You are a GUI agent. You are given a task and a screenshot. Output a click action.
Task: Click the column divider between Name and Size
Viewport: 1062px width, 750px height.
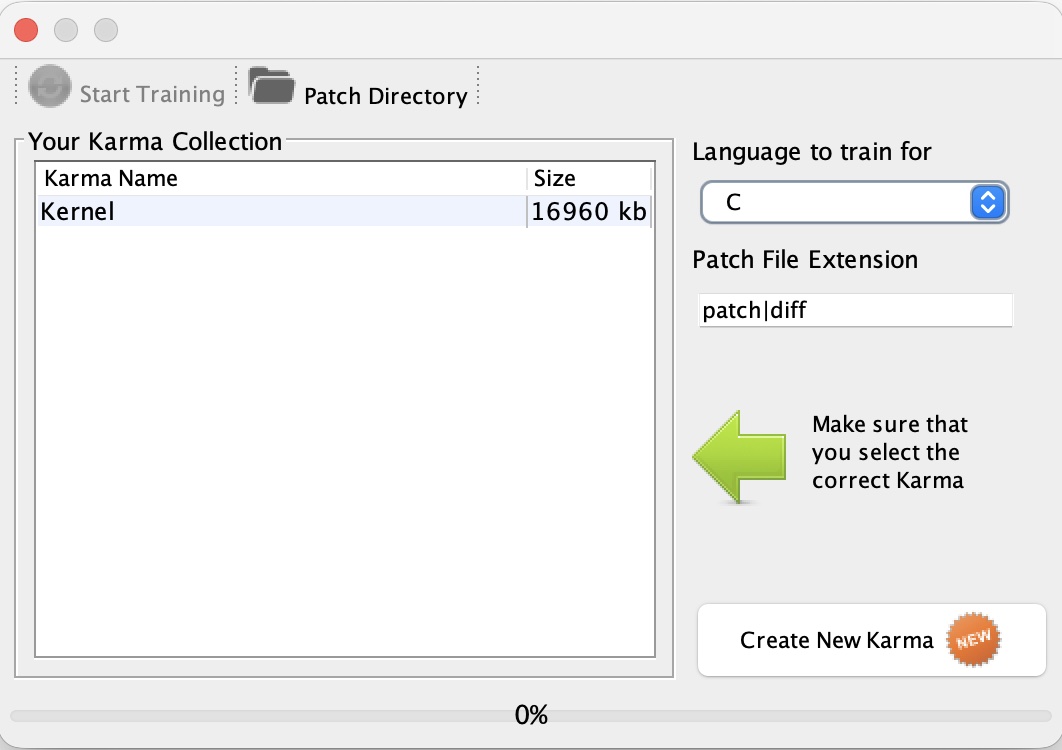527,179
